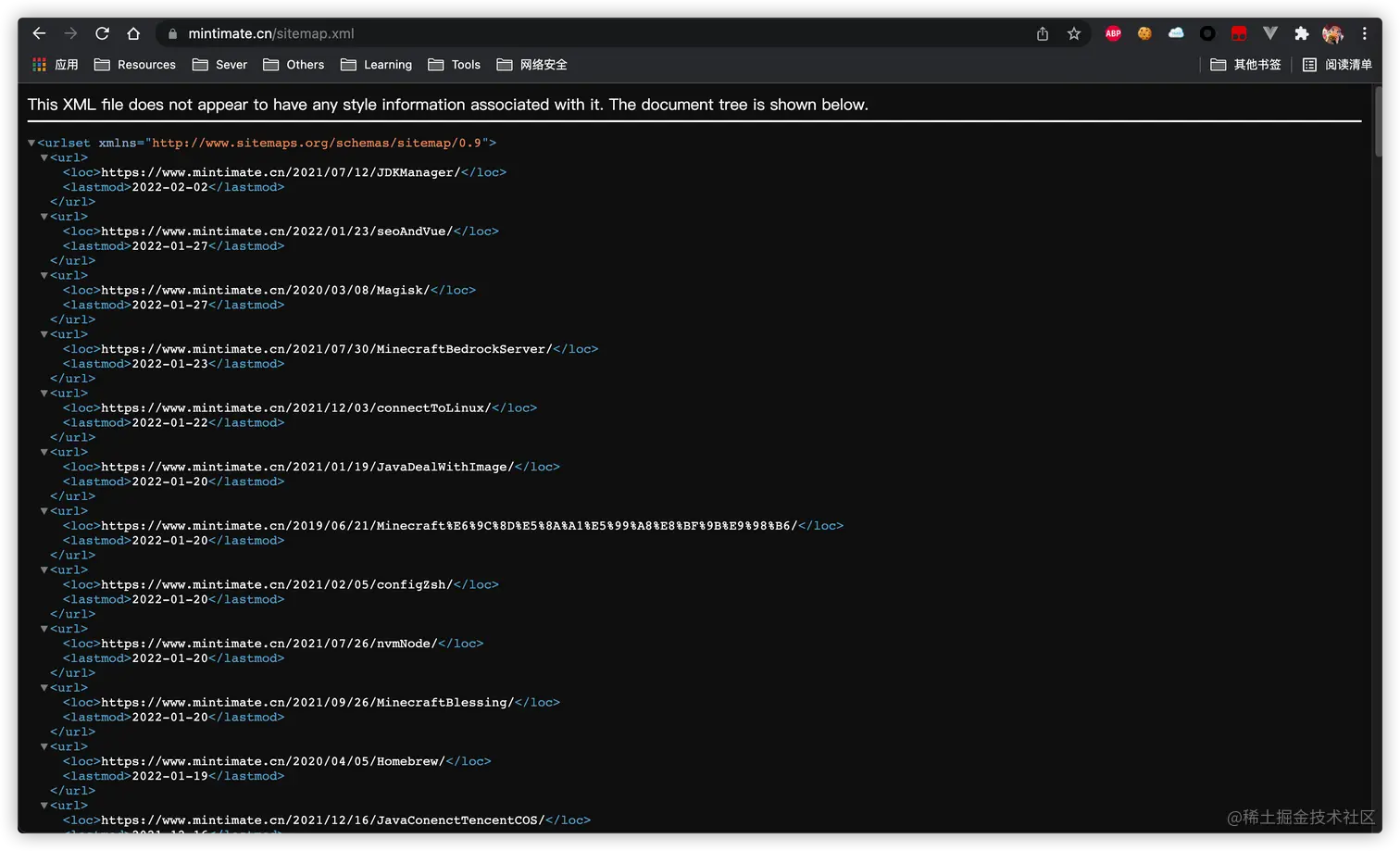Open the apps grid (应用) shortcut
The height and width of the screenshot is (851, 1400).
56,65
